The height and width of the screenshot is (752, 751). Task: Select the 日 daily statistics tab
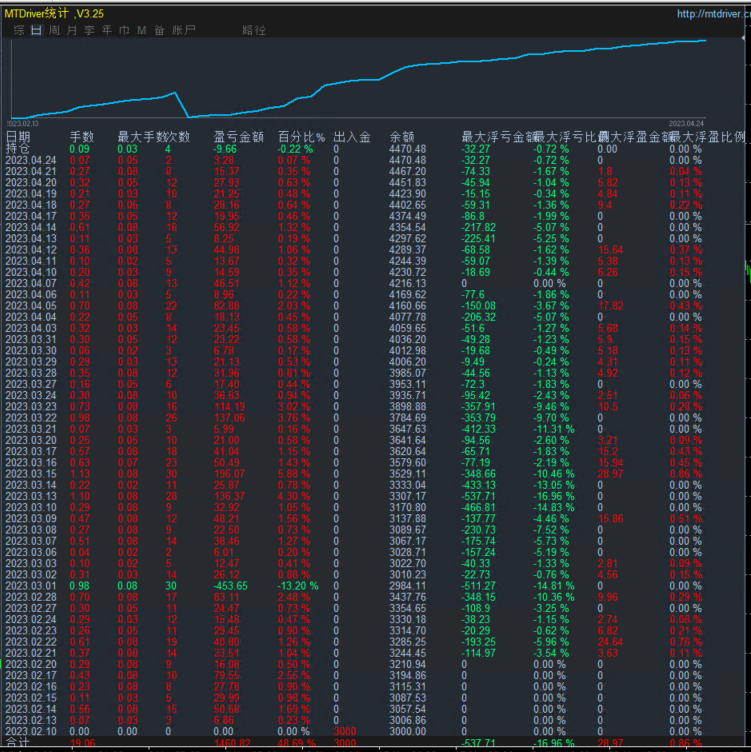pyautogui.click(x=36, y=30)
